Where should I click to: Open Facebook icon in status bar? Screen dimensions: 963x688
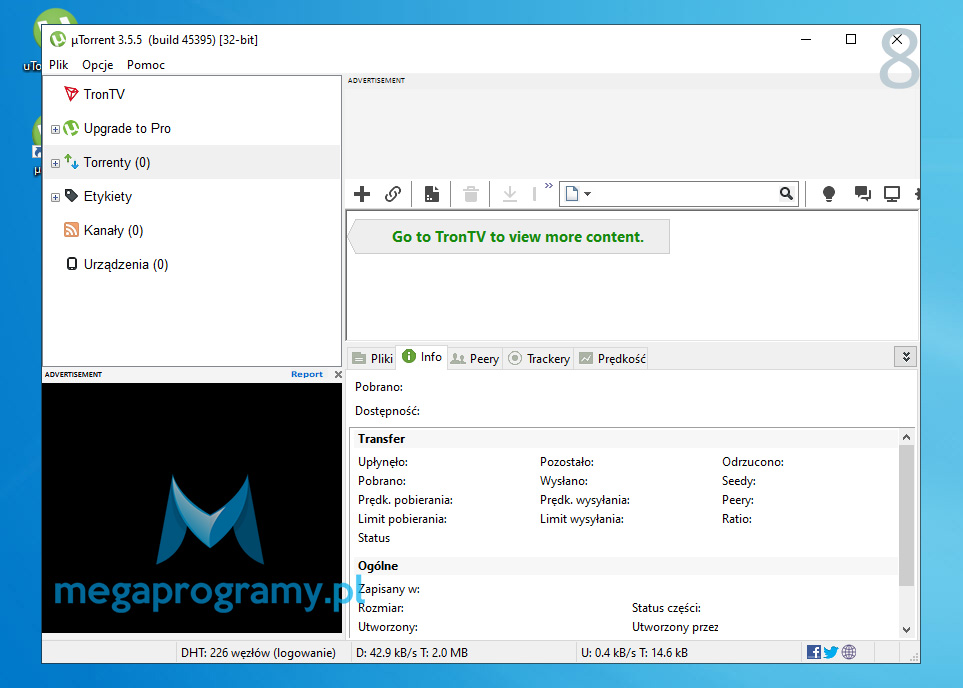[814, 652]
